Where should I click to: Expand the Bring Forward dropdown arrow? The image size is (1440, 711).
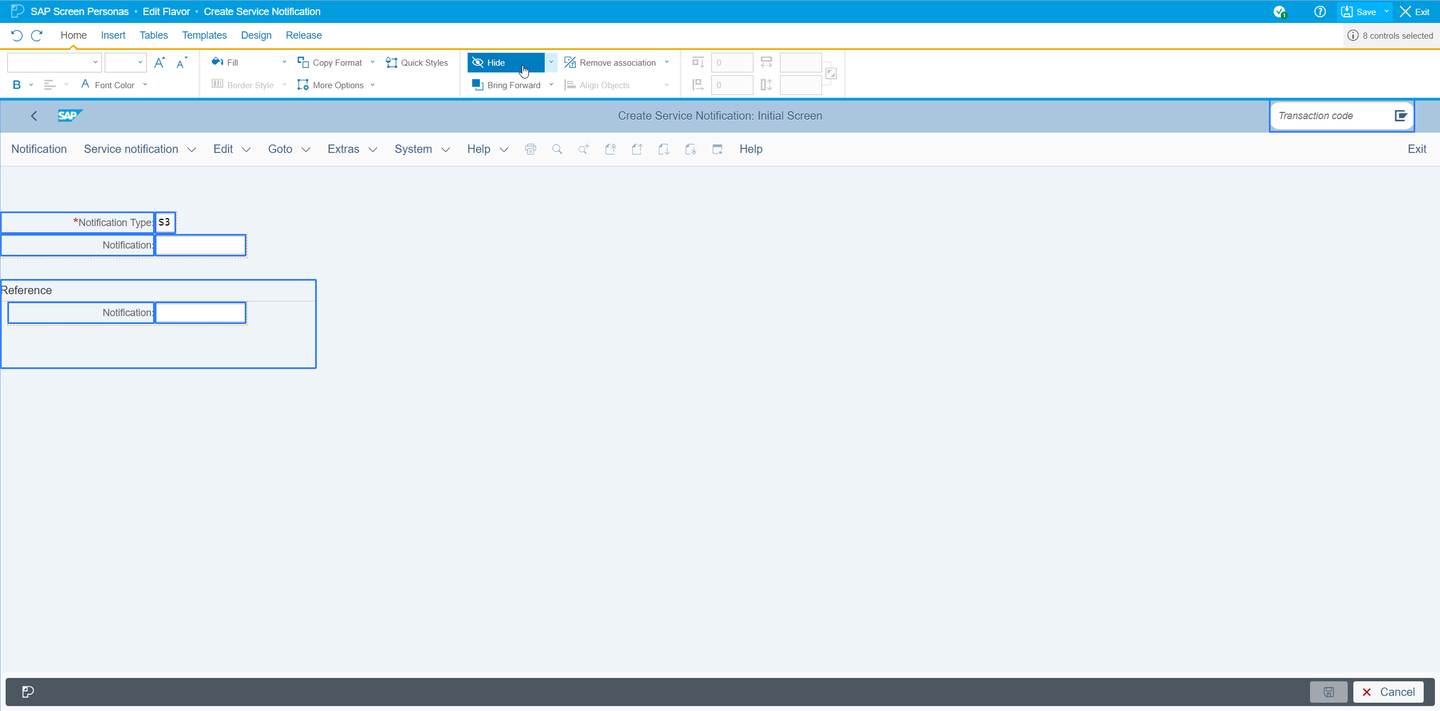pos(551,85)
